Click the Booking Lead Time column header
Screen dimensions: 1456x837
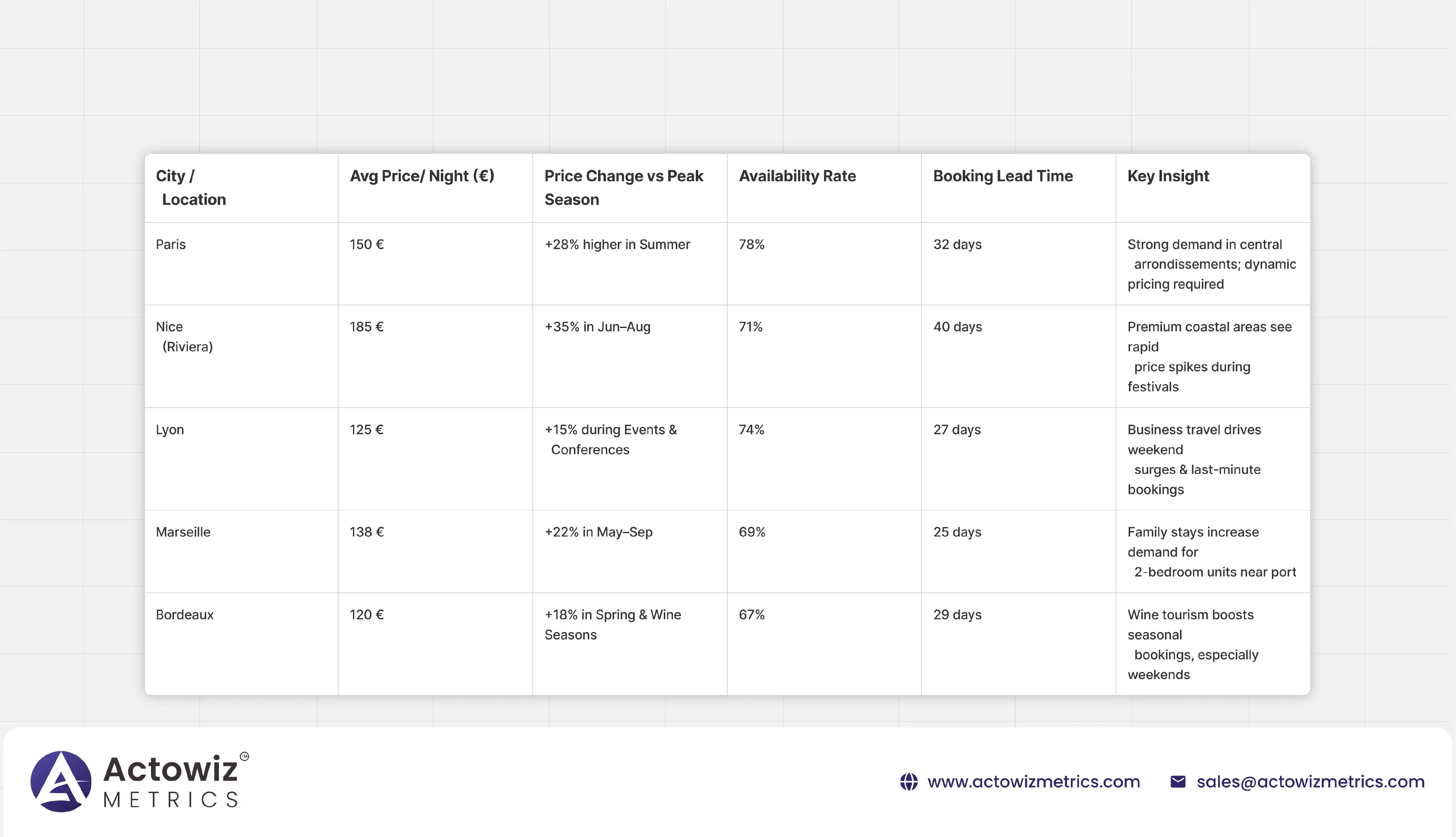tap(1003, 176)
